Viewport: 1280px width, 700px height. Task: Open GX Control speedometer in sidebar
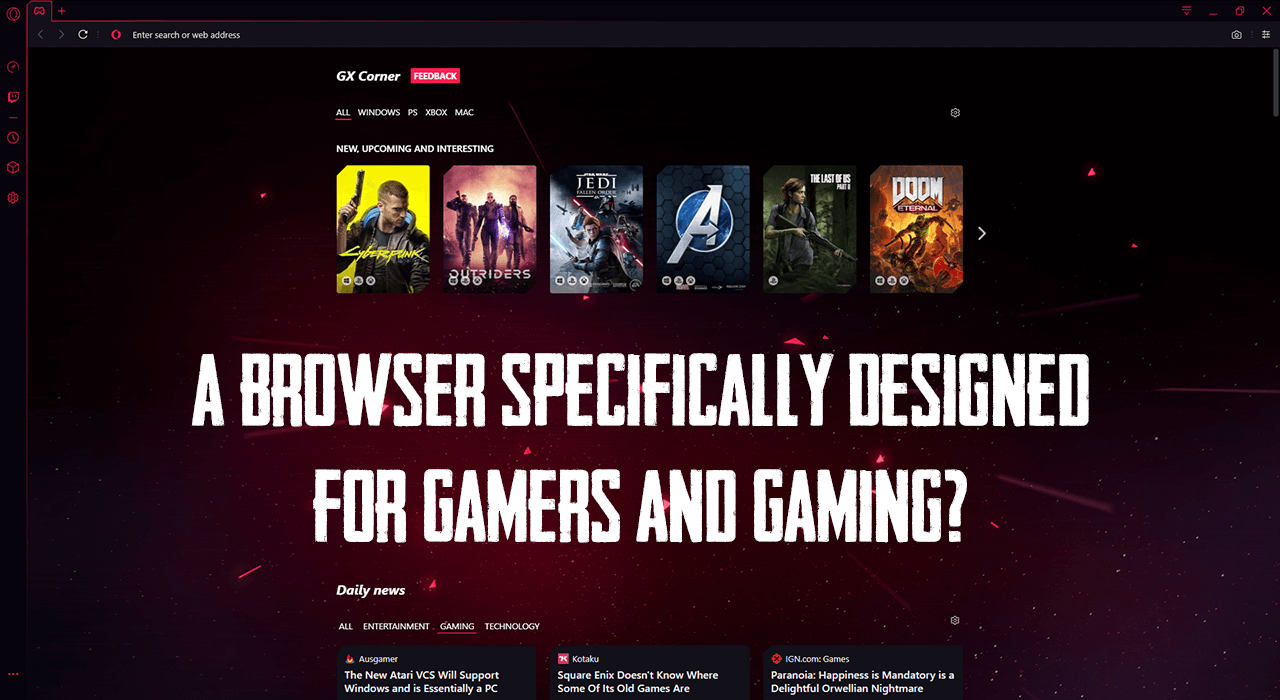[13, 67]
